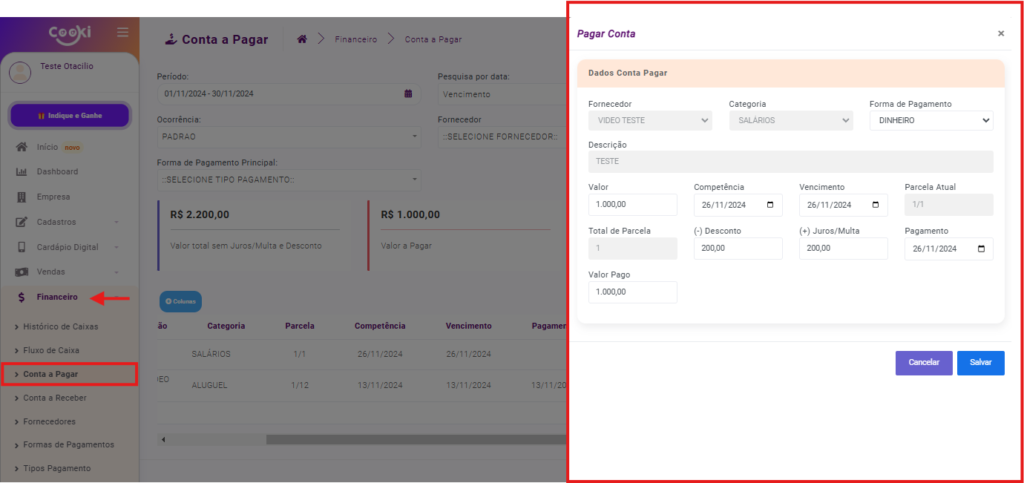1024x483 pixels.
Task: Click the hamburger menu icon beside the Cooki logo
Action: point(122,33)
